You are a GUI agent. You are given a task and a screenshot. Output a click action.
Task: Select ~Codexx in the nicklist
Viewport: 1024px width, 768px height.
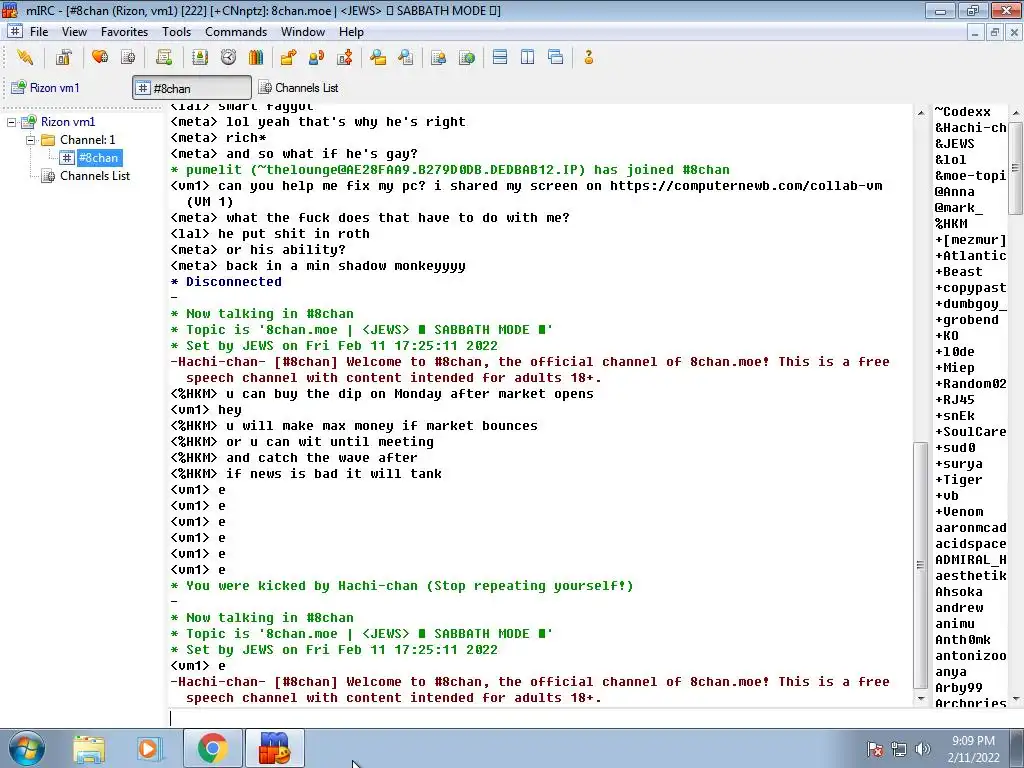pos(962,112)
